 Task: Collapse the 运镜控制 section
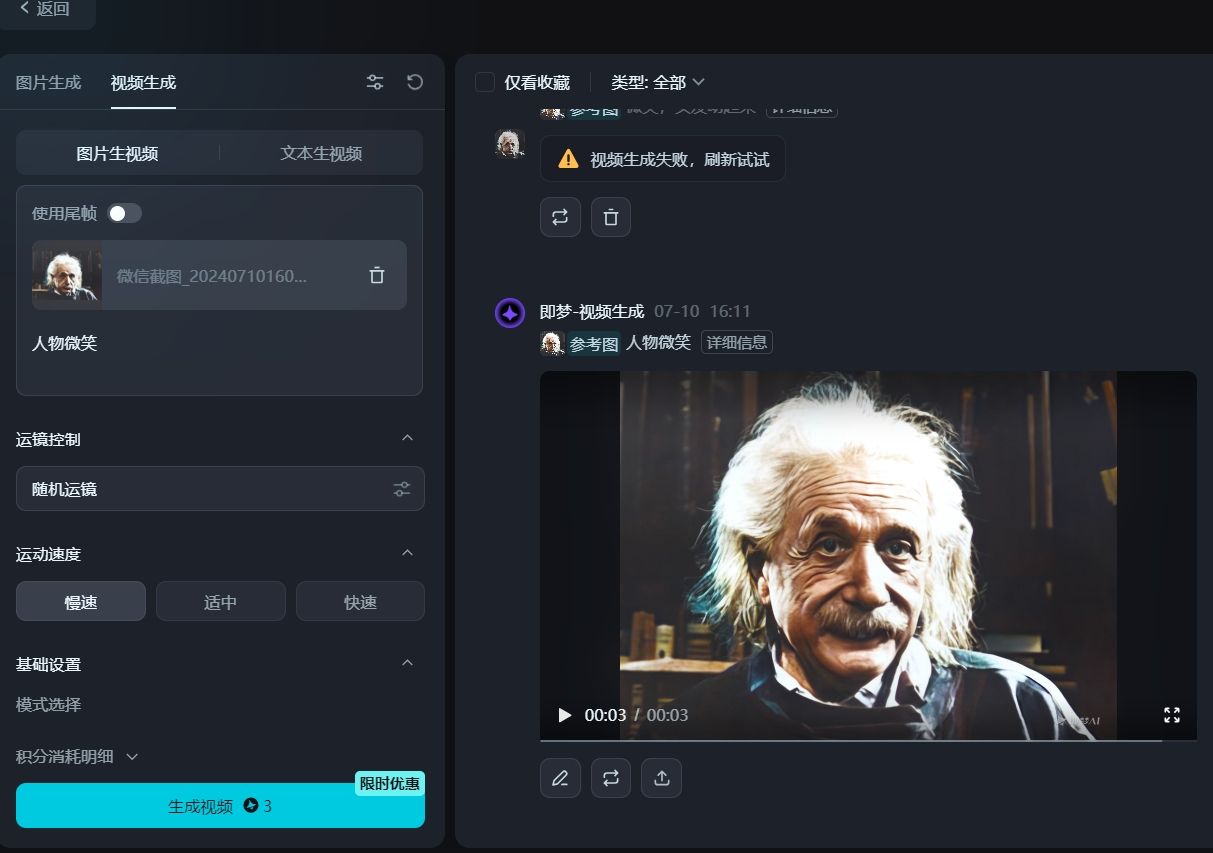click(x=407, y=438)
